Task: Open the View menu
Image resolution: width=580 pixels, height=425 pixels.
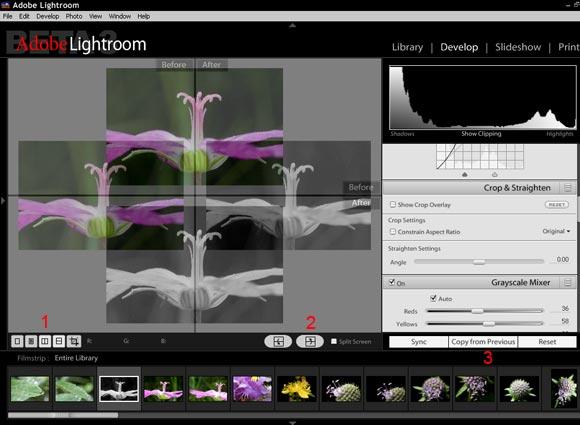Action: (x=95, y=16)
